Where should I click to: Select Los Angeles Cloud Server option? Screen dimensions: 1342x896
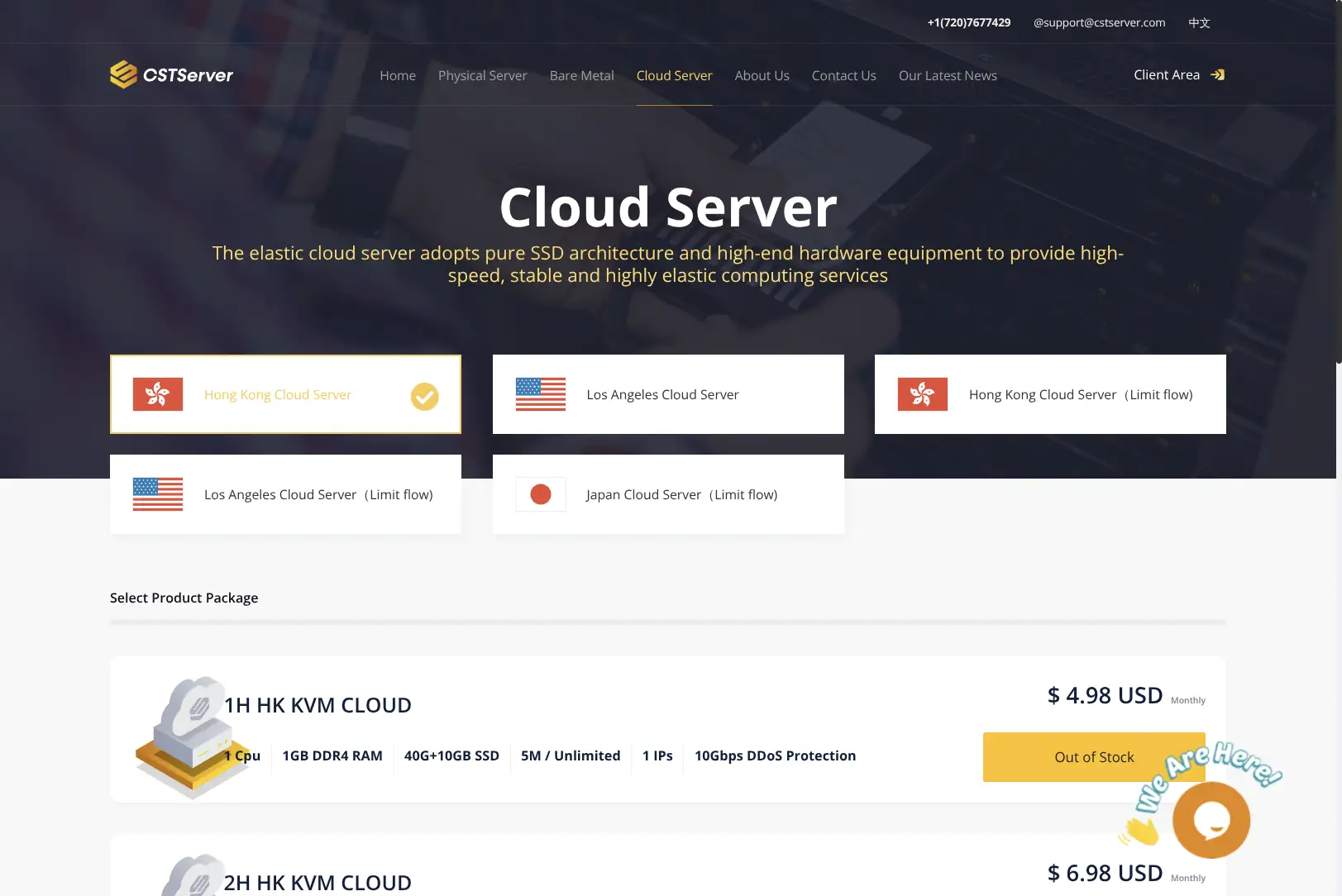coord(668,394)
